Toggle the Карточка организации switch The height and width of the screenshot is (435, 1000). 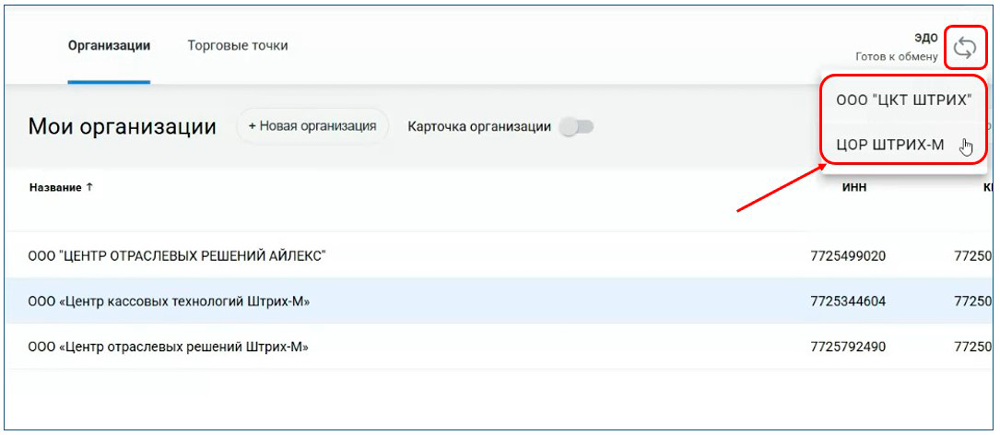pos(577,127)
